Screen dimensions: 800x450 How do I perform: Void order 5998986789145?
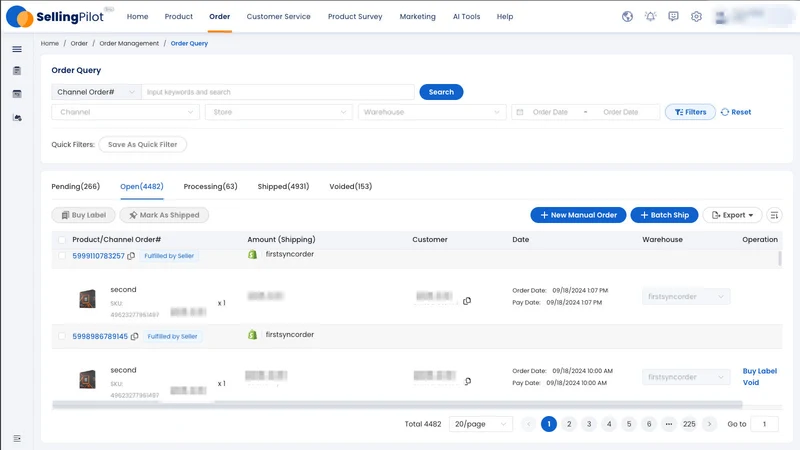pos(751,382)
